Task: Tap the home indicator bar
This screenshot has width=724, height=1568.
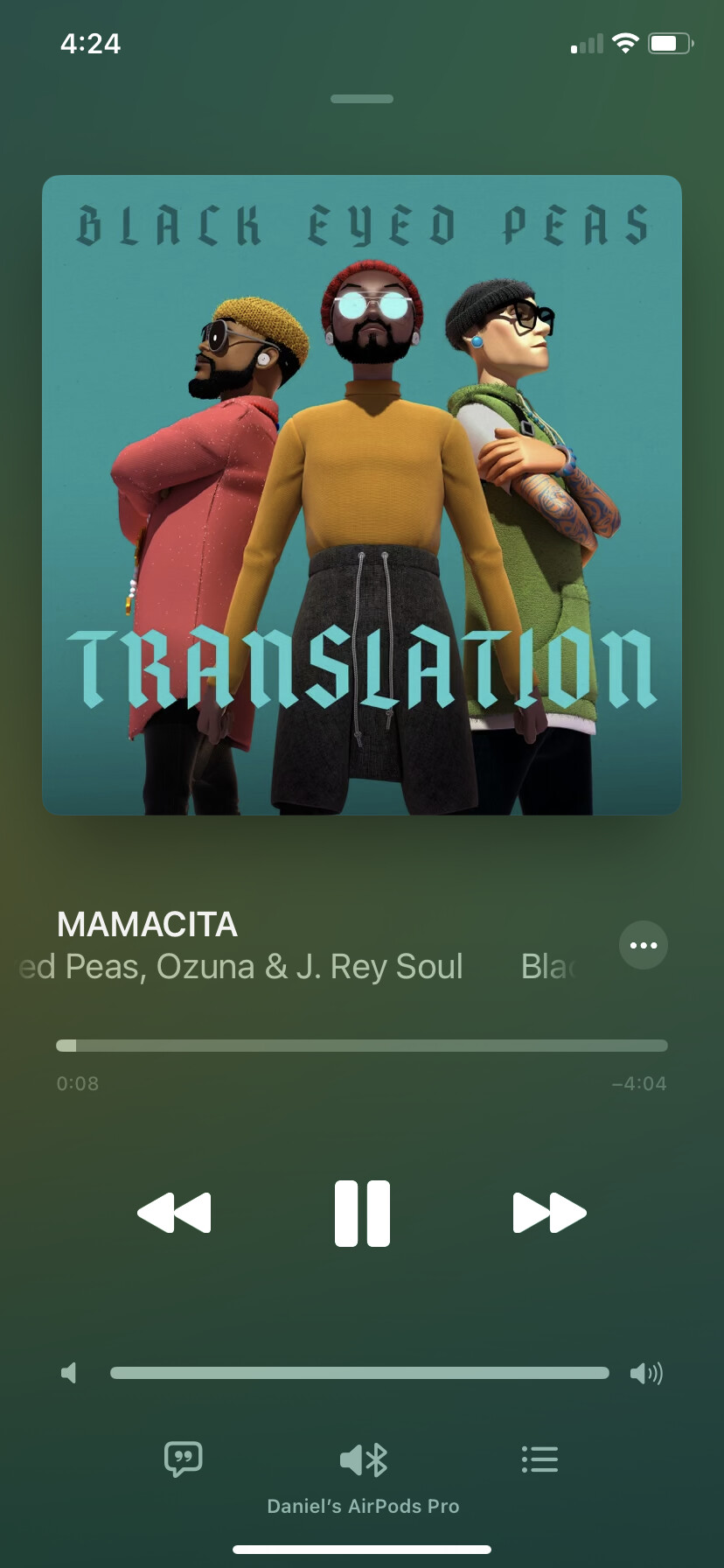Action: point(362,1550)
